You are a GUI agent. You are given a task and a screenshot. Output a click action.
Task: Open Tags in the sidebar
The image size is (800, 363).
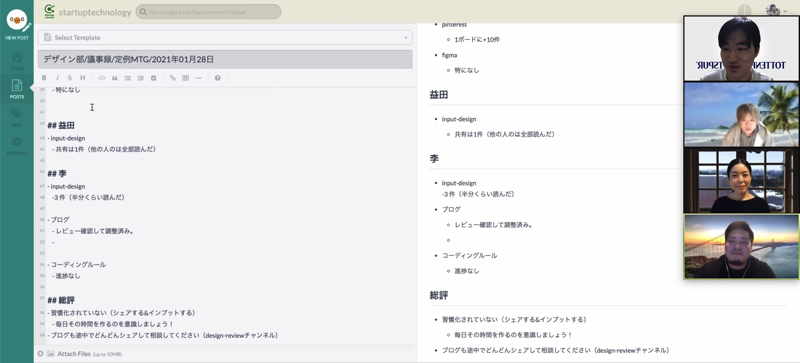click(17, 117)
